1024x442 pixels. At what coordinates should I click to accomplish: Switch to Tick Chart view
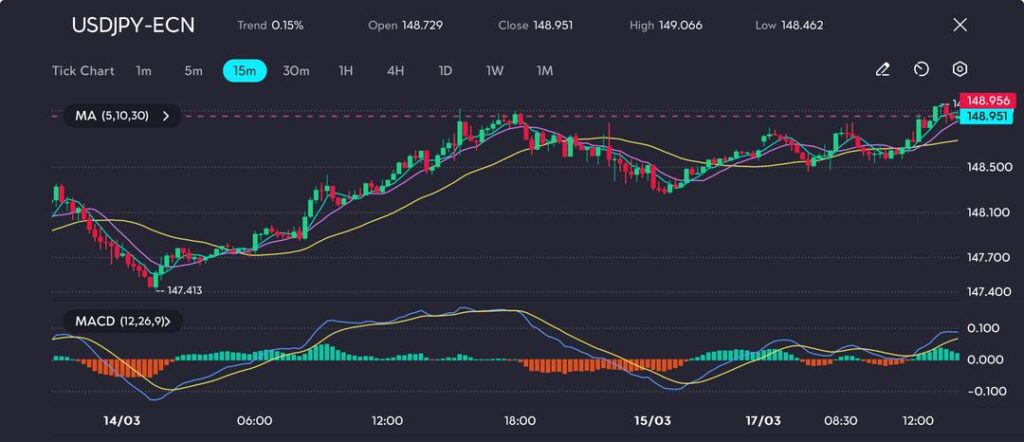[x=83, y=71]
